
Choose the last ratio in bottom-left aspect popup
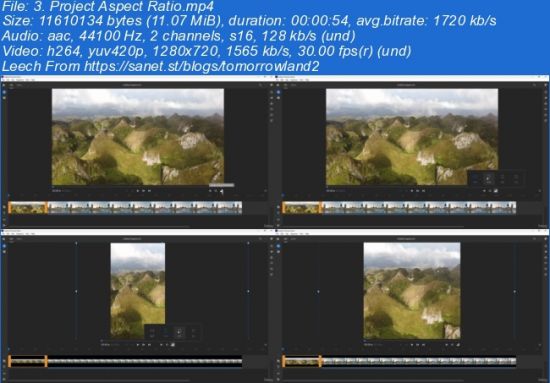pyautogui.click(x=193, y=332)
